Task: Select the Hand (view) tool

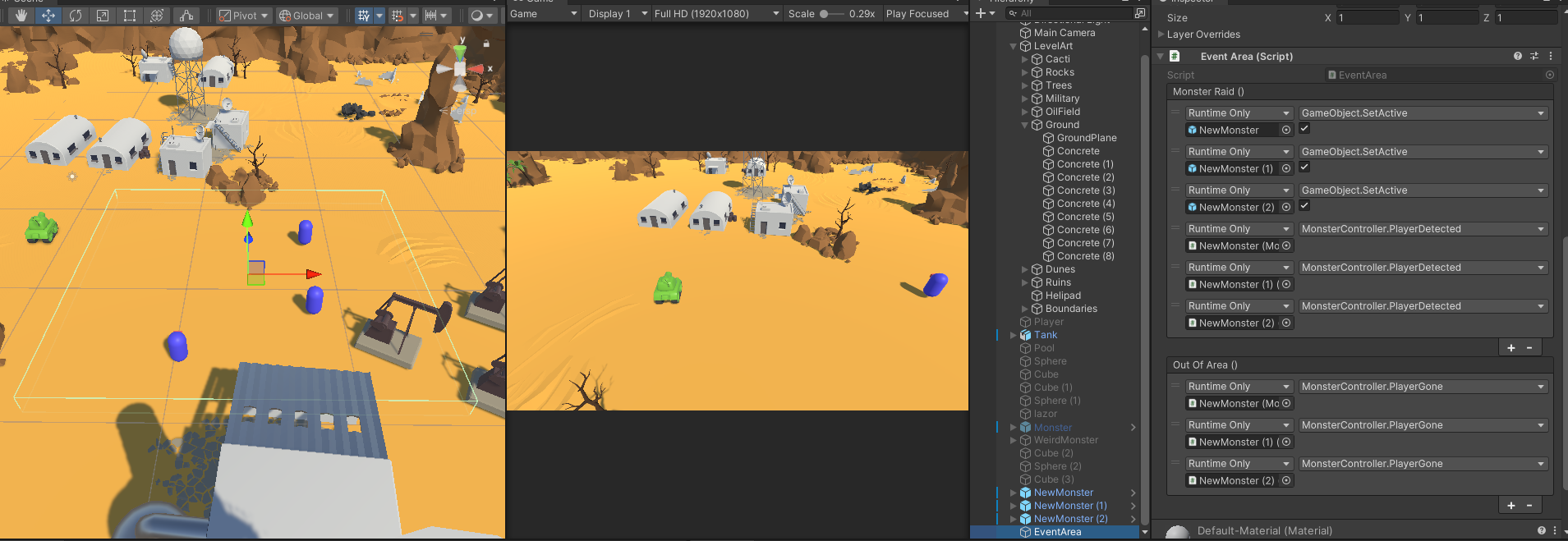Action: pos(21,15)
